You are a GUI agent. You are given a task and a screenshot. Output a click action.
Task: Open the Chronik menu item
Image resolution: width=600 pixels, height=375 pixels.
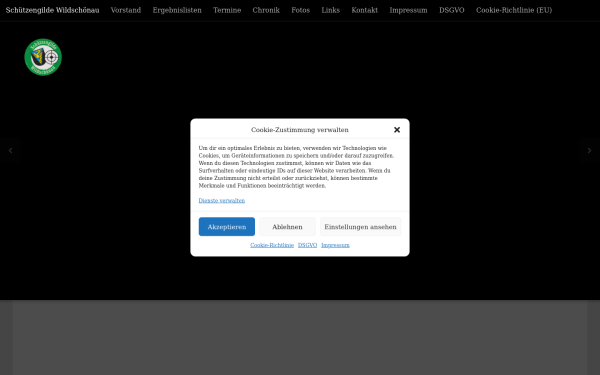(x=266, y=10)
